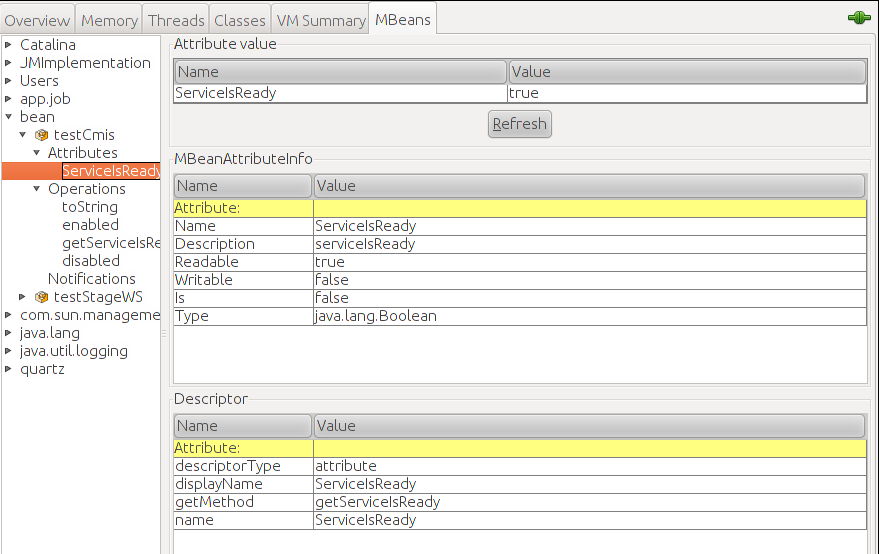
Task: Go to the Threads tab
Action: (176, 20)
